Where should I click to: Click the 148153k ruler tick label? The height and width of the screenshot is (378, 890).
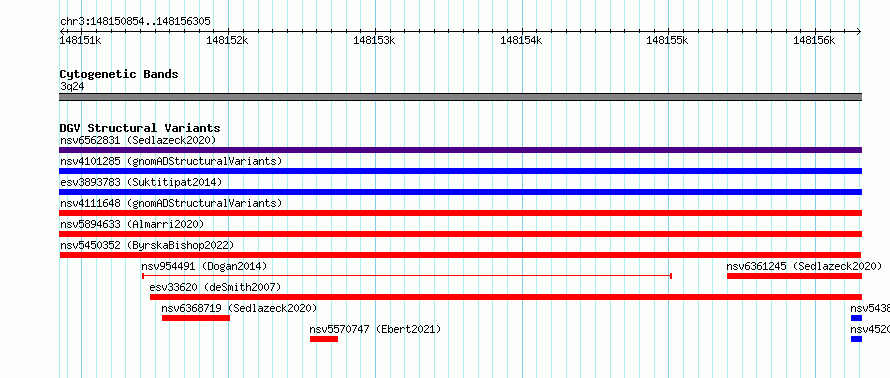(374, 40)
